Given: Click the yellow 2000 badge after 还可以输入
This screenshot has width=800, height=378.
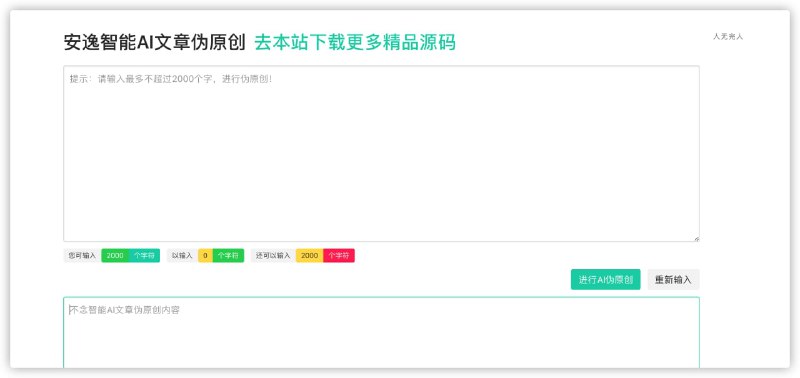Looking at the screenshot, I should tap(310, 256).
